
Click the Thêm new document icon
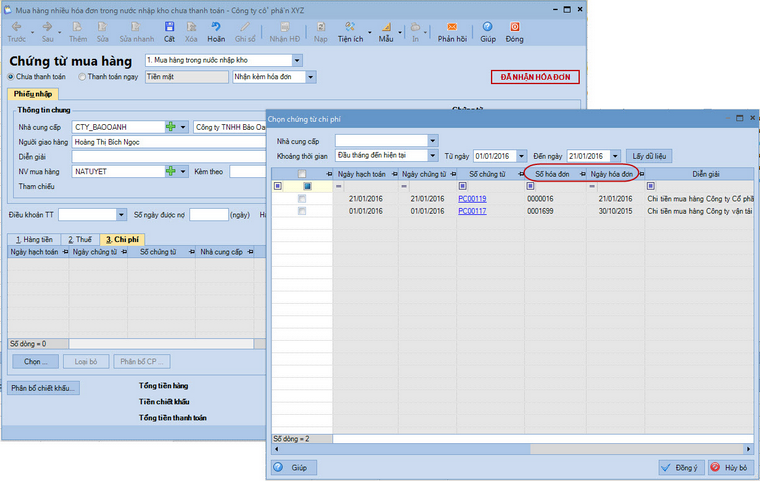pyautogui.click(x=77, y=27)
